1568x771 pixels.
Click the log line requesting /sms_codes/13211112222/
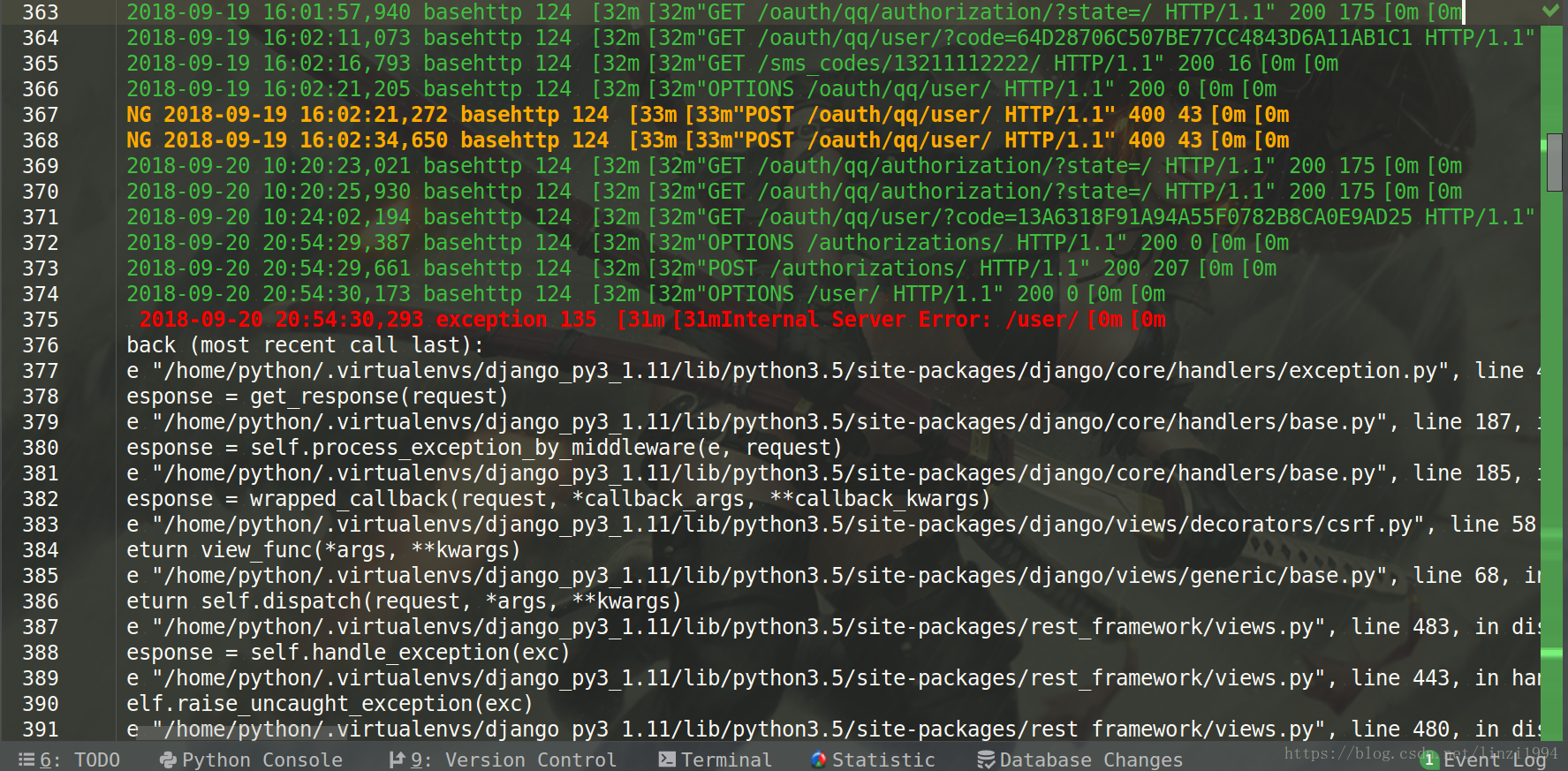tap(732, 64)
